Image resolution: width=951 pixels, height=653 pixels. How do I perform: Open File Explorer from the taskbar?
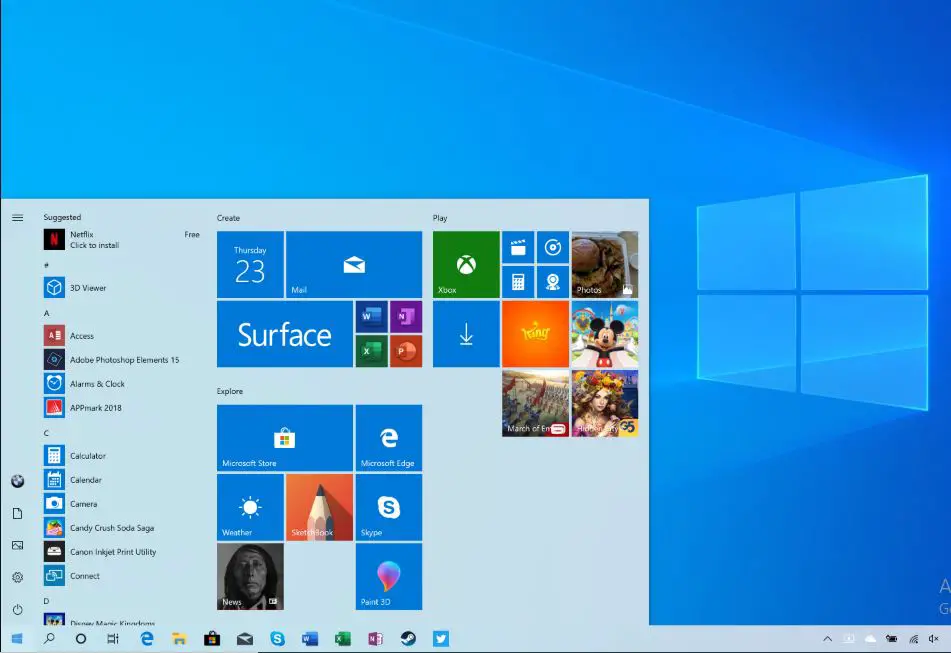tap(179, 638)
